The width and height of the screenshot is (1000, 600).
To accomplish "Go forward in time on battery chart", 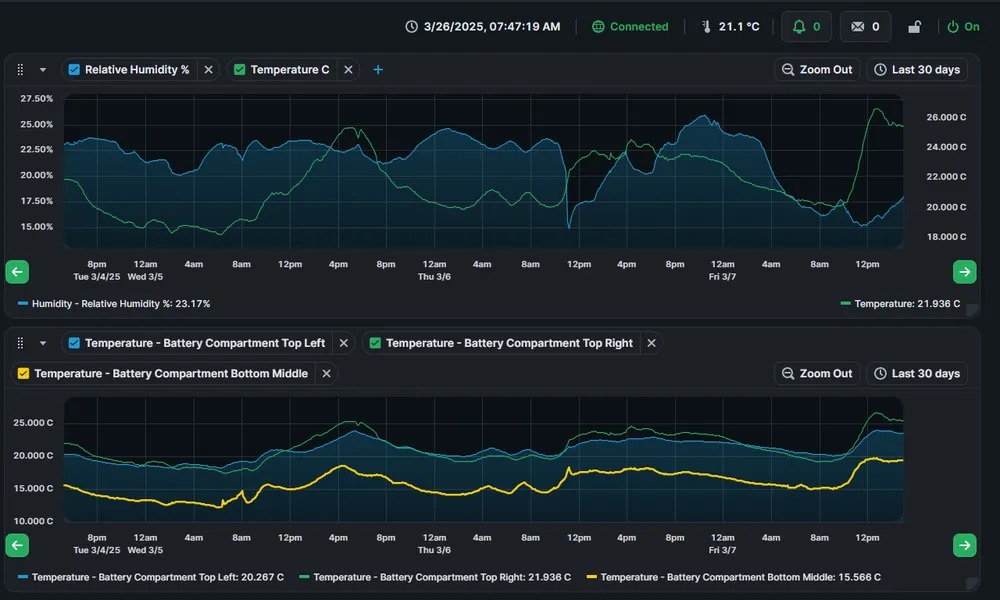I will pos(965,545).
